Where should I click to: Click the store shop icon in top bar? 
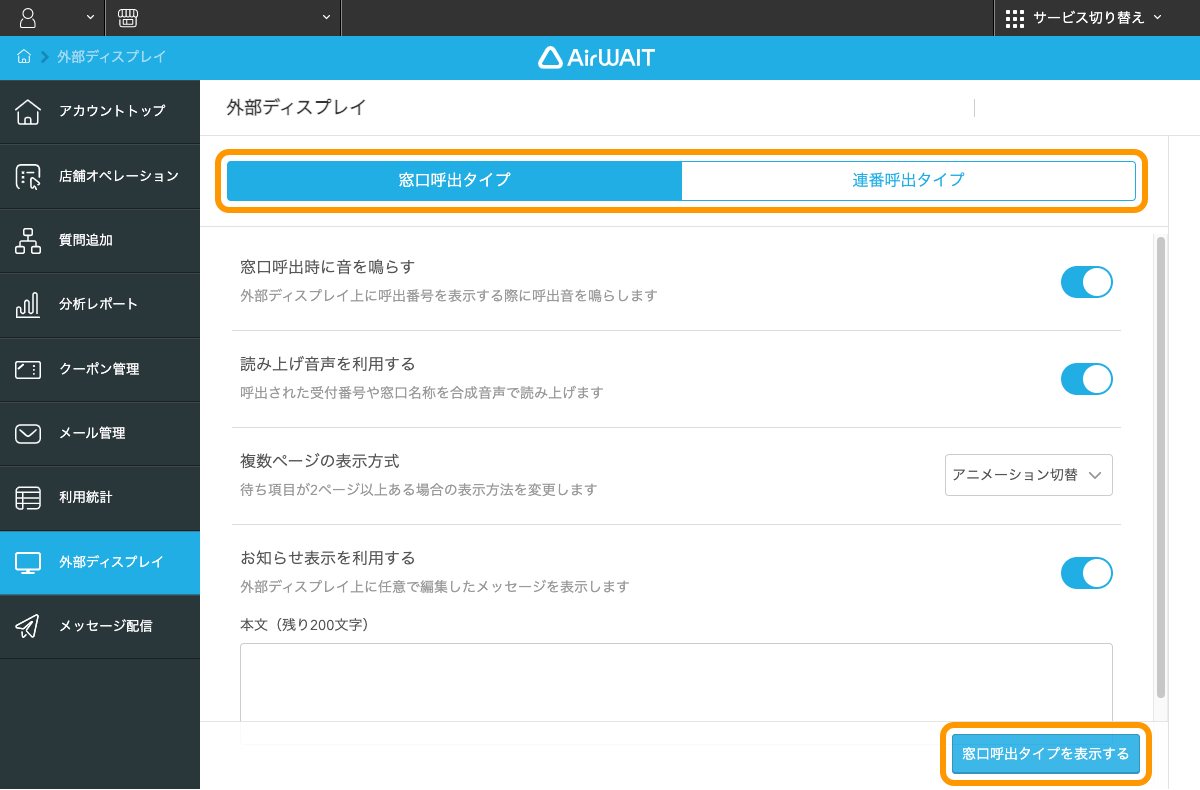127,17
